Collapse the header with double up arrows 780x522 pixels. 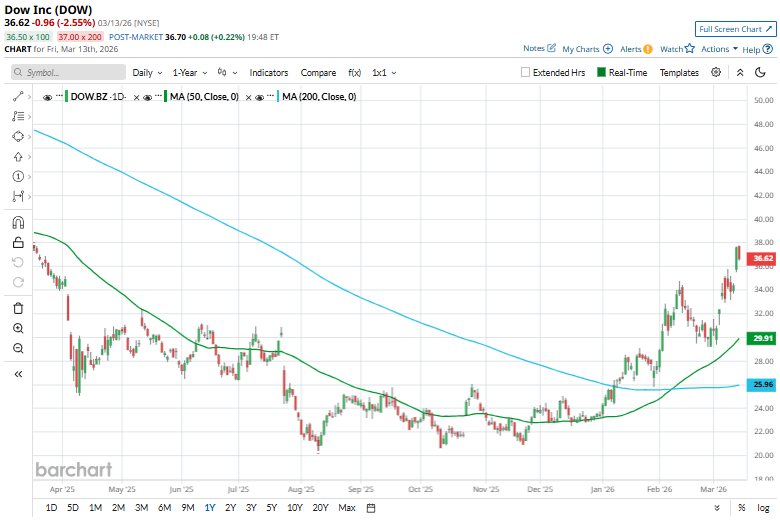tap(740, 73)
